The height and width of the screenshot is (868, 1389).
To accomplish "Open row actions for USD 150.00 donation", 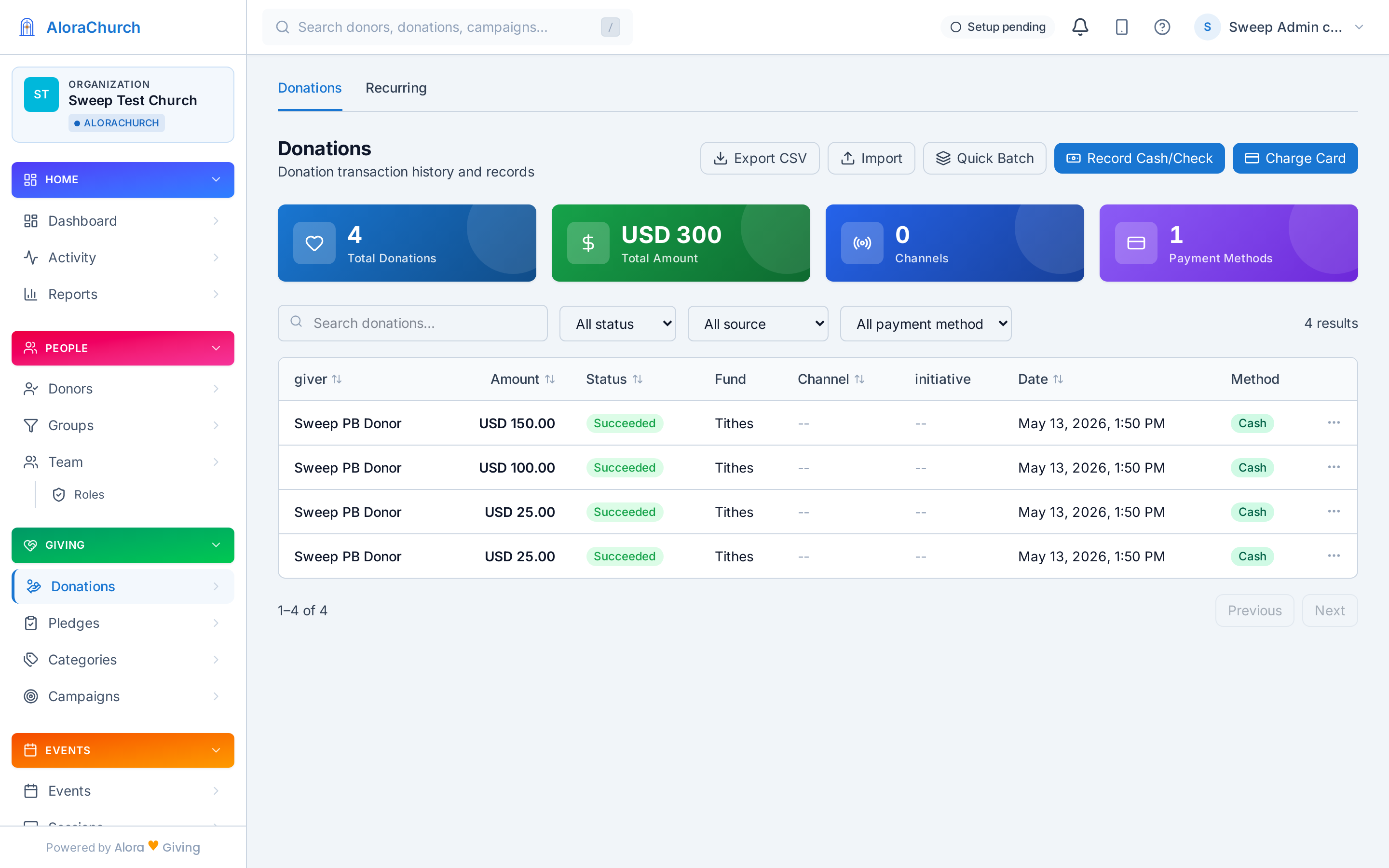I will tap(1334, 422).
